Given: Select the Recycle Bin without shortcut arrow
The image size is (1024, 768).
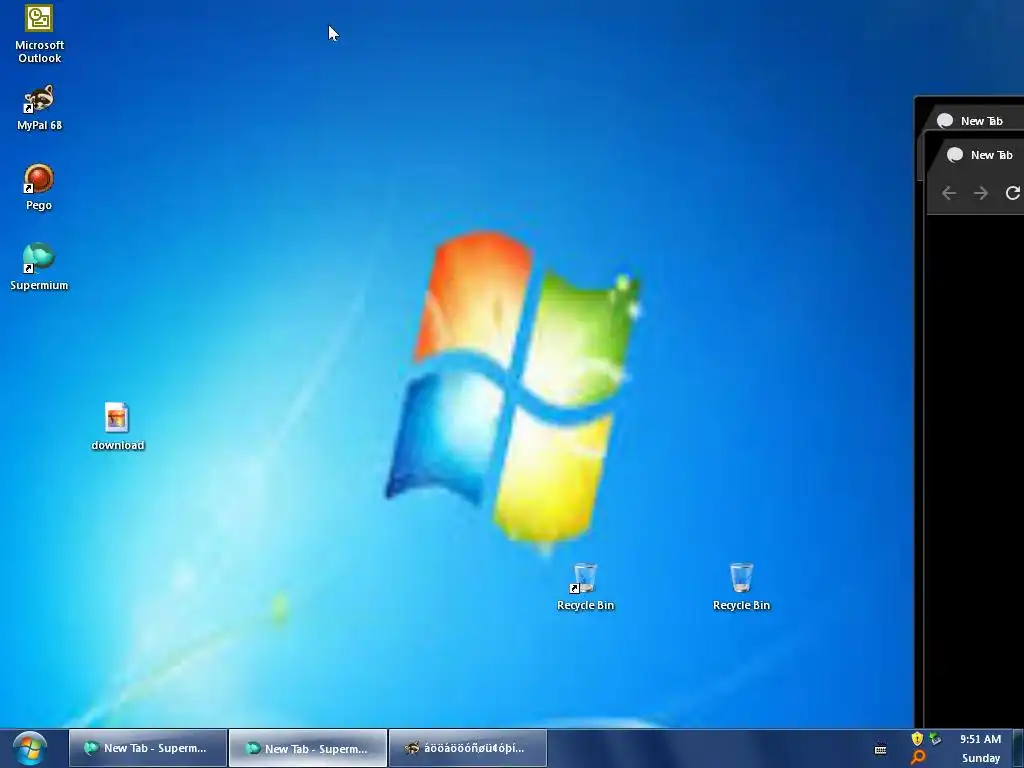Looking at the screenshot, I should point(741,587).
